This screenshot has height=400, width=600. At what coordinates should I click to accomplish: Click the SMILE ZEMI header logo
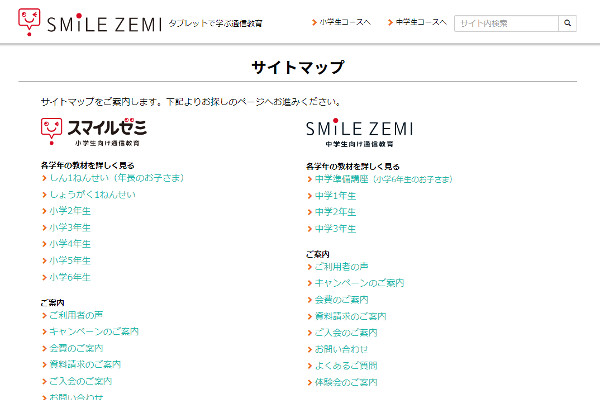(90, 22)
